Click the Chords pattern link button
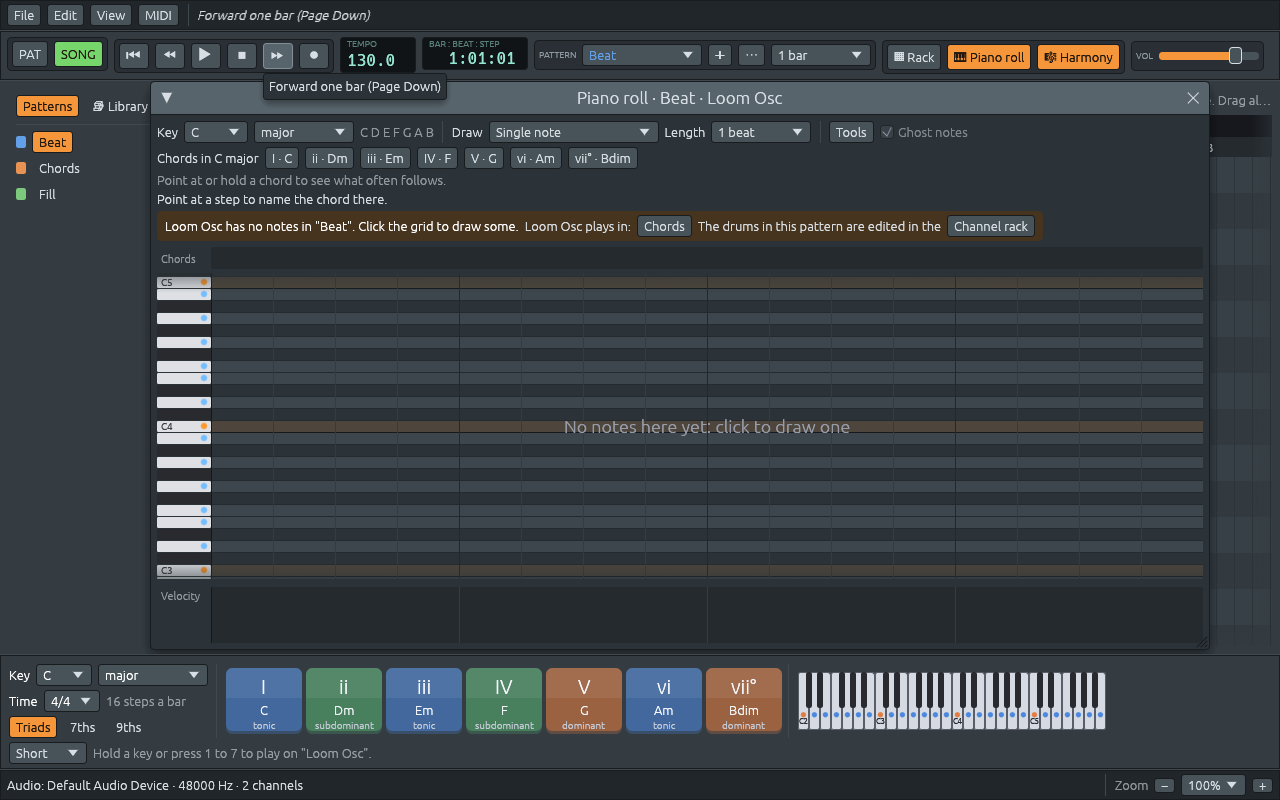This screenshot has width=1280, height=800. (x=664, y=226)
